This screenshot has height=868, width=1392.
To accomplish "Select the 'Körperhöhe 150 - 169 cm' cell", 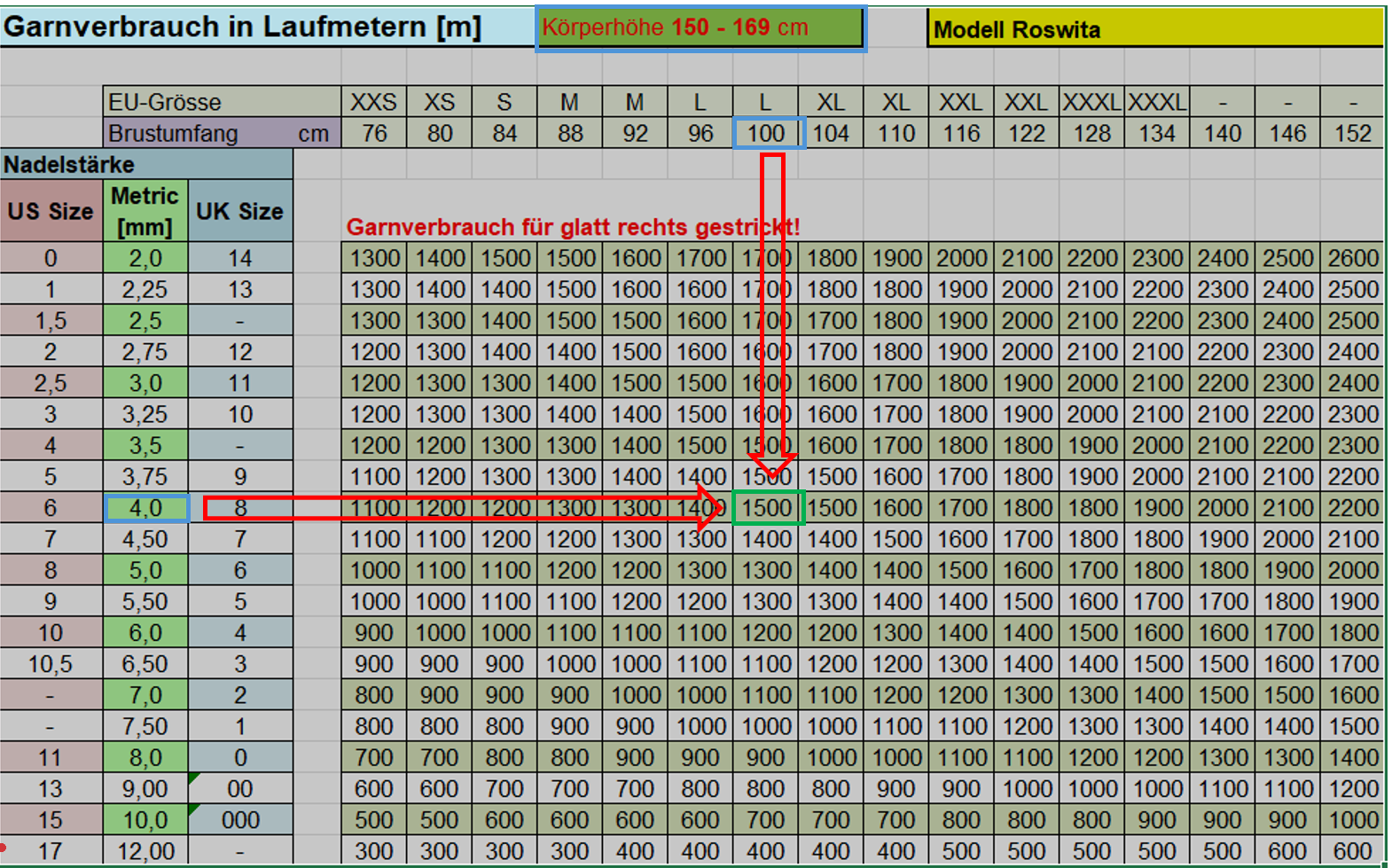I will coord(700,28).
